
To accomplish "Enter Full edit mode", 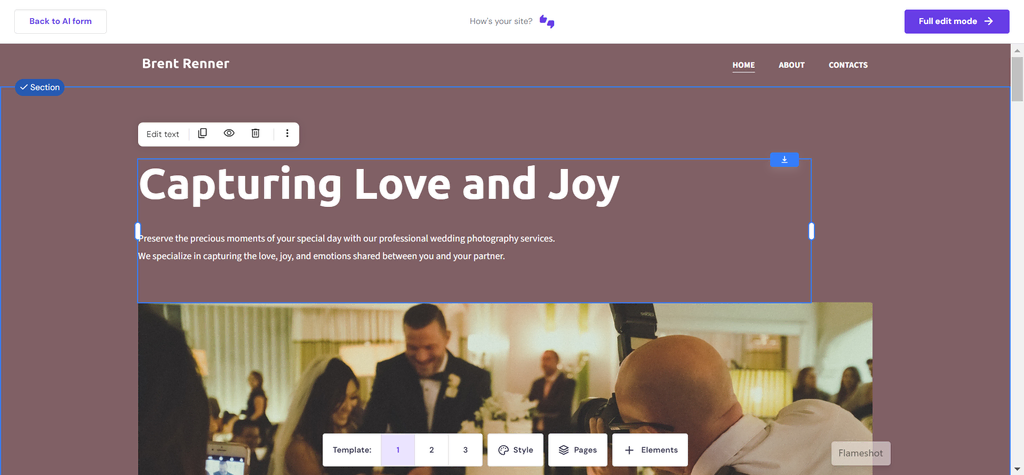I will pyautogui.click(x=957, y=22).
